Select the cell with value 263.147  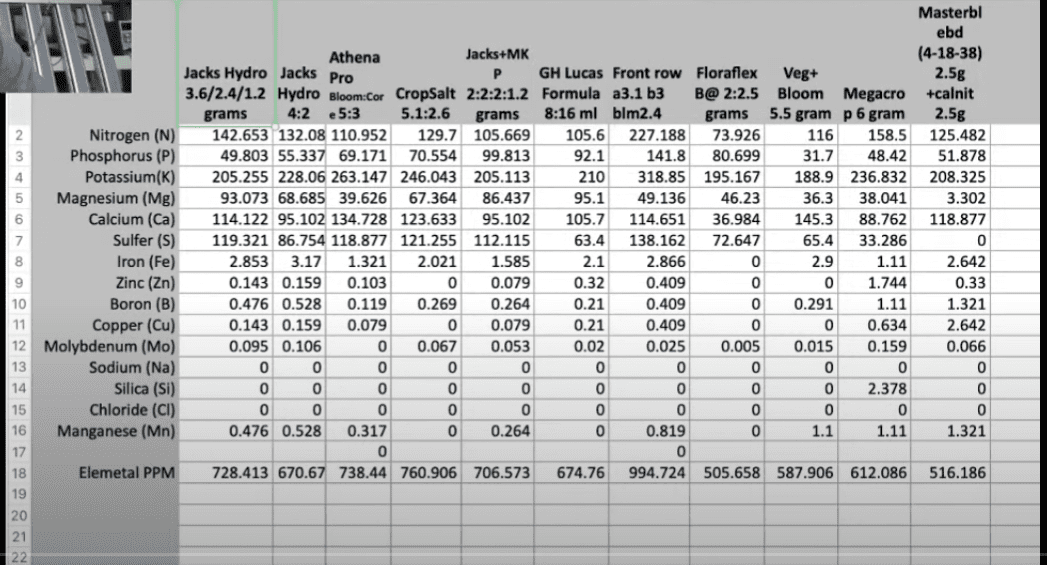(x=358, y=177)
